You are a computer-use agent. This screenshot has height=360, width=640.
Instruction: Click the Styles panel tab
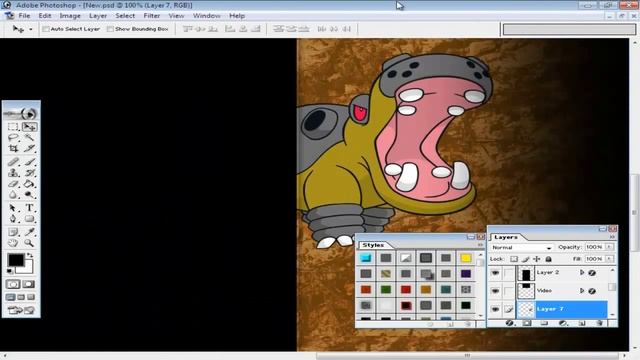(373, 245)
